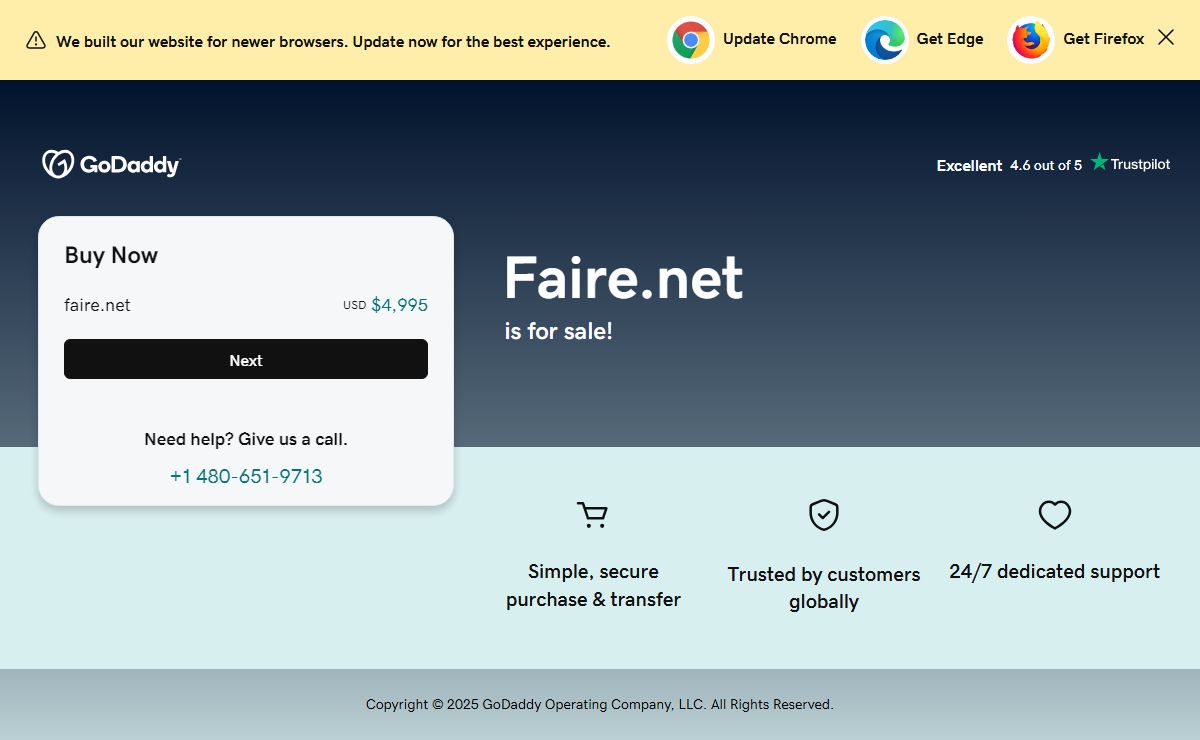Call the +1 480-651-9713 phone link
Viewport: 1200px width, 740px height.
click(246, 476)
